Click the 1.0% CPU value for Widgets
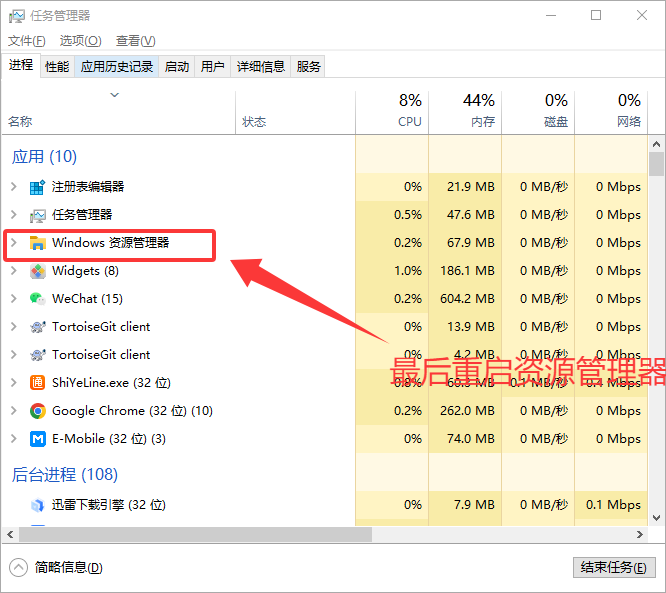The image size is (666, 593). (x=408, y=271)
